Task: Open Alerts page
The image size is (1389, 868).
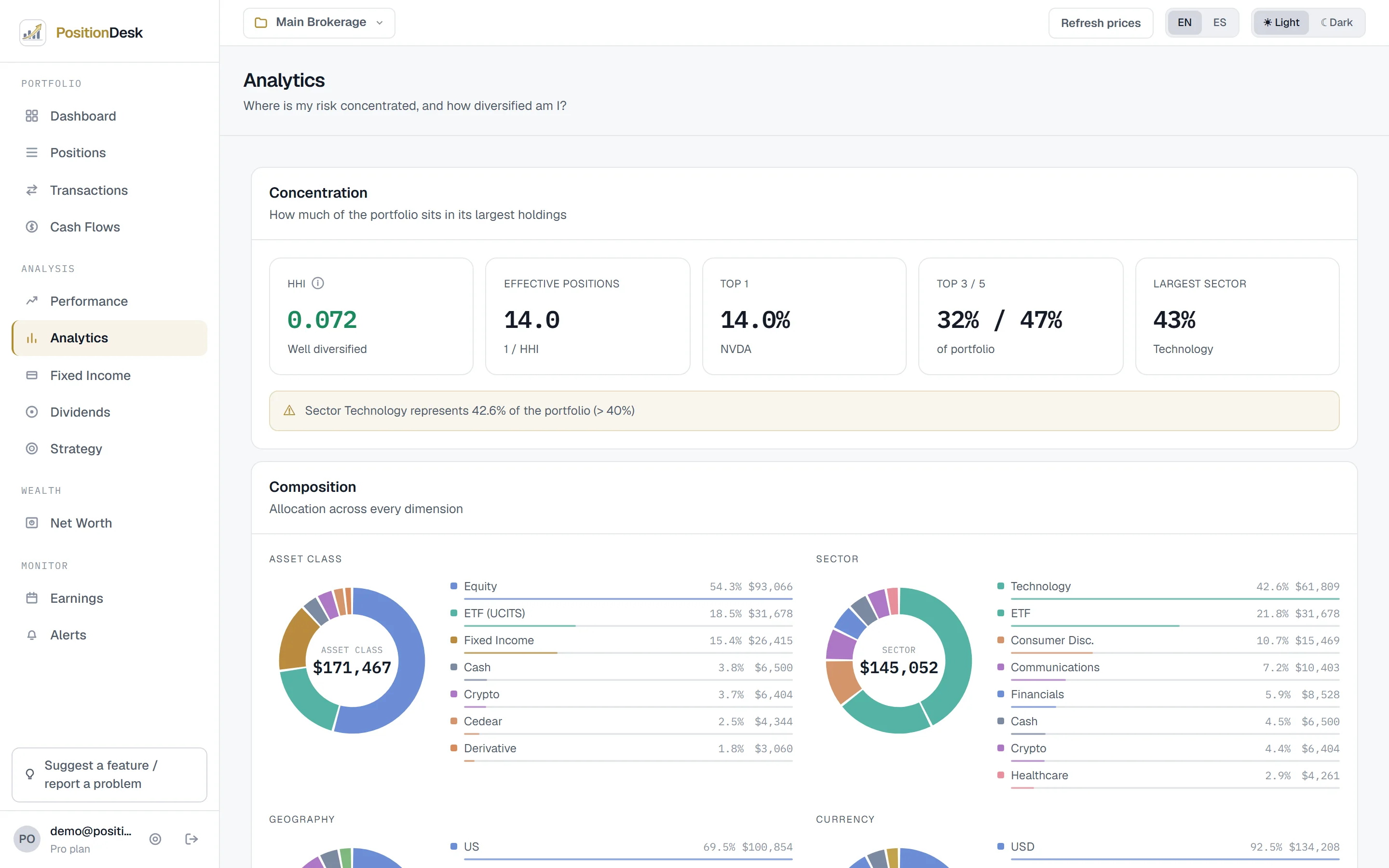Action: coord(109,635)
